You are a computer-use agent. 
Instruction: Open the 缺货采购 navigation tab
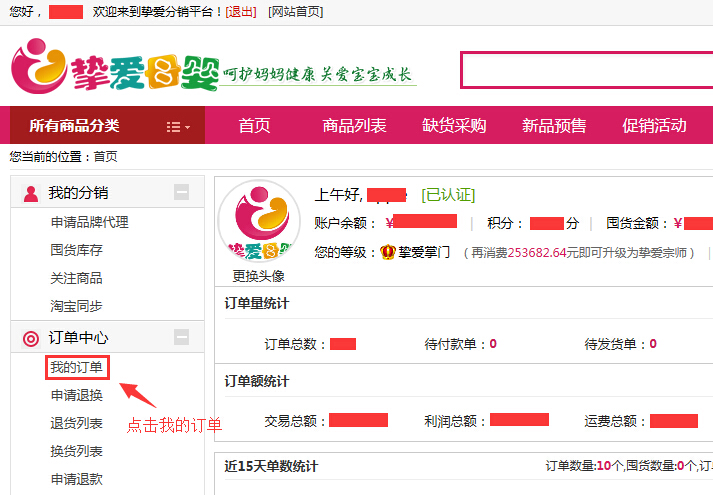point(454,126)
